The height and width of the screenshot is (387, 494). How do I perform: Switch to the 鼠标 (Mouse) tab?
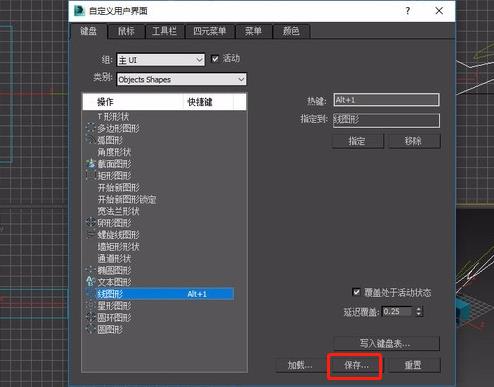point(126,31)
